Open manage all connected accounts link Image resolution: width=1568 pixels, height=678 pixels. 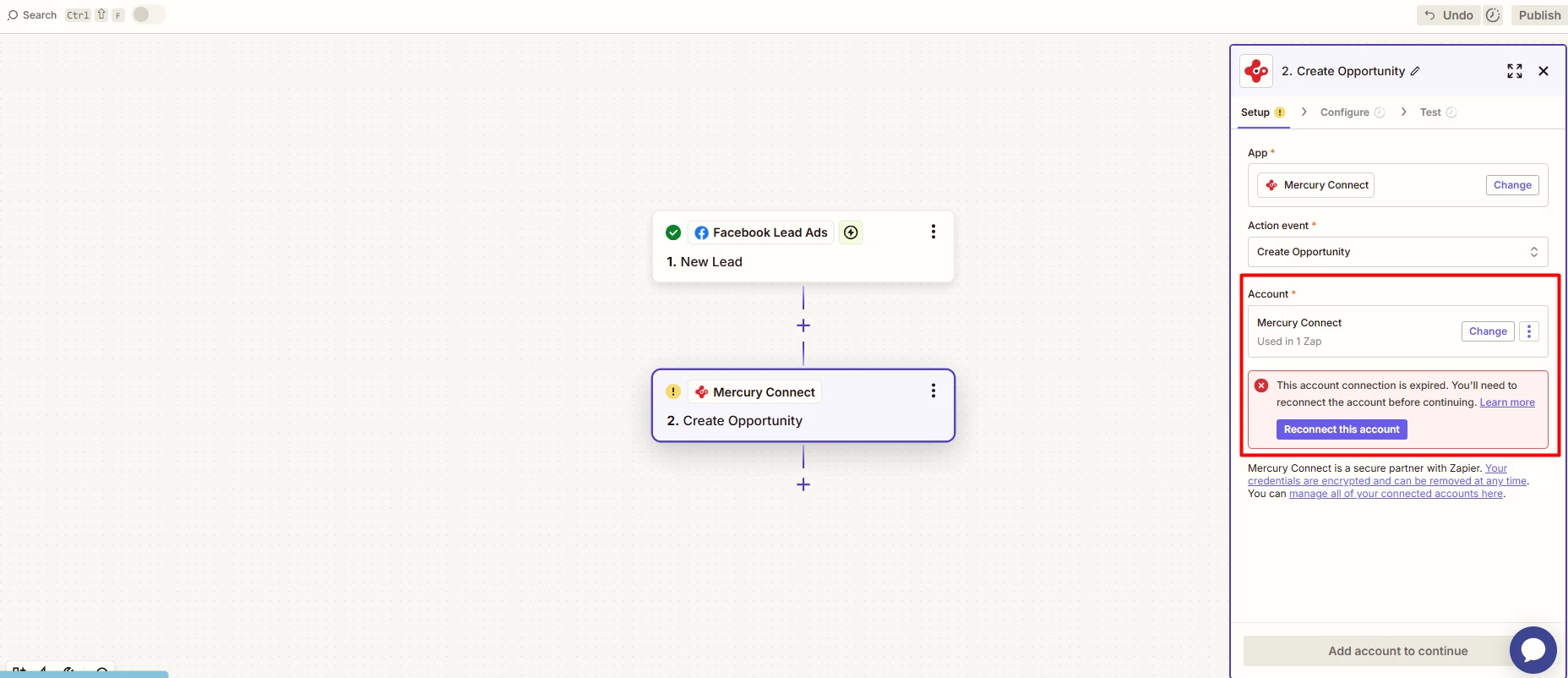[1396, 494]
